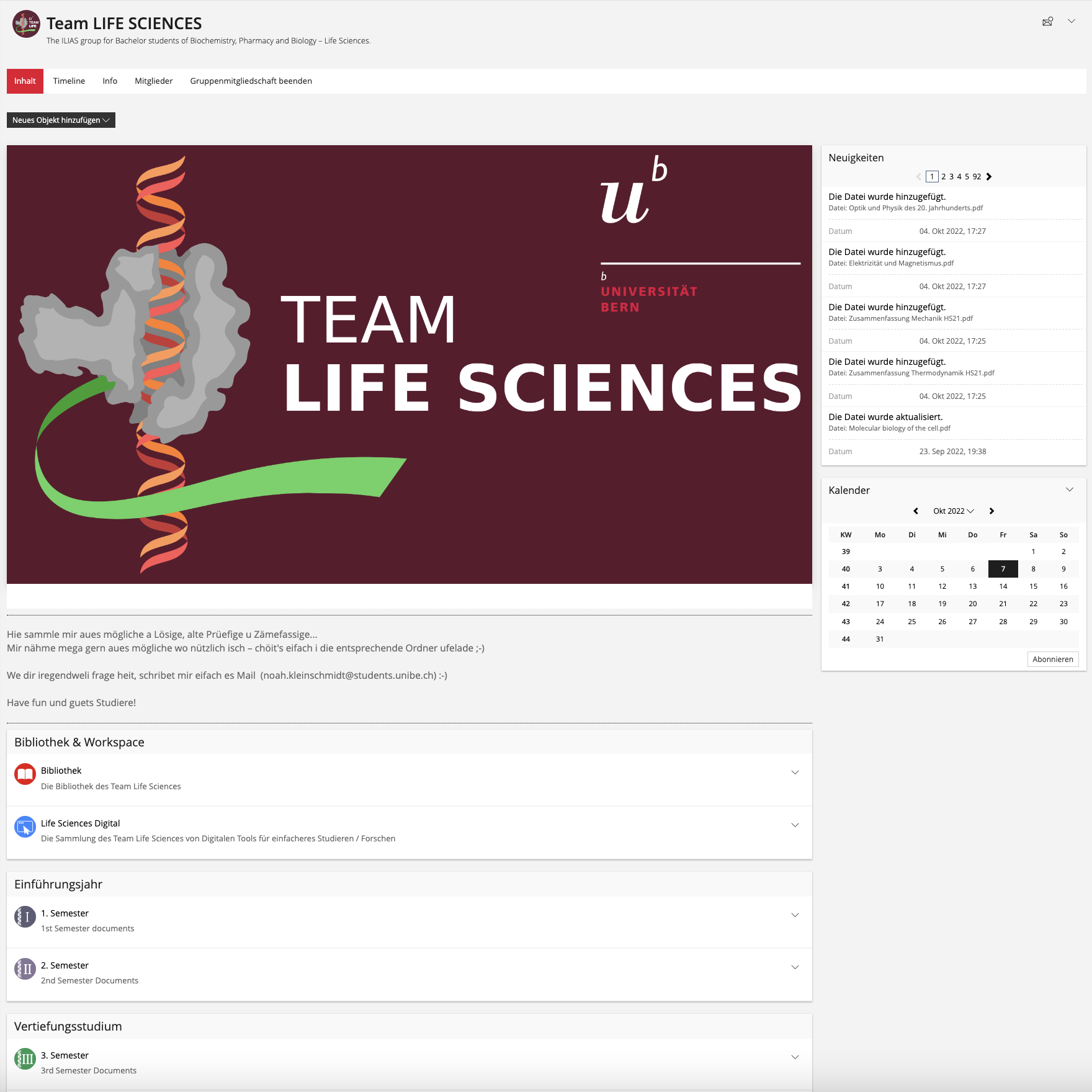Screen dimensions: 1092x1092
Task: Expand the Kalender panel options chevron
Action: (x=1070, y=490)
